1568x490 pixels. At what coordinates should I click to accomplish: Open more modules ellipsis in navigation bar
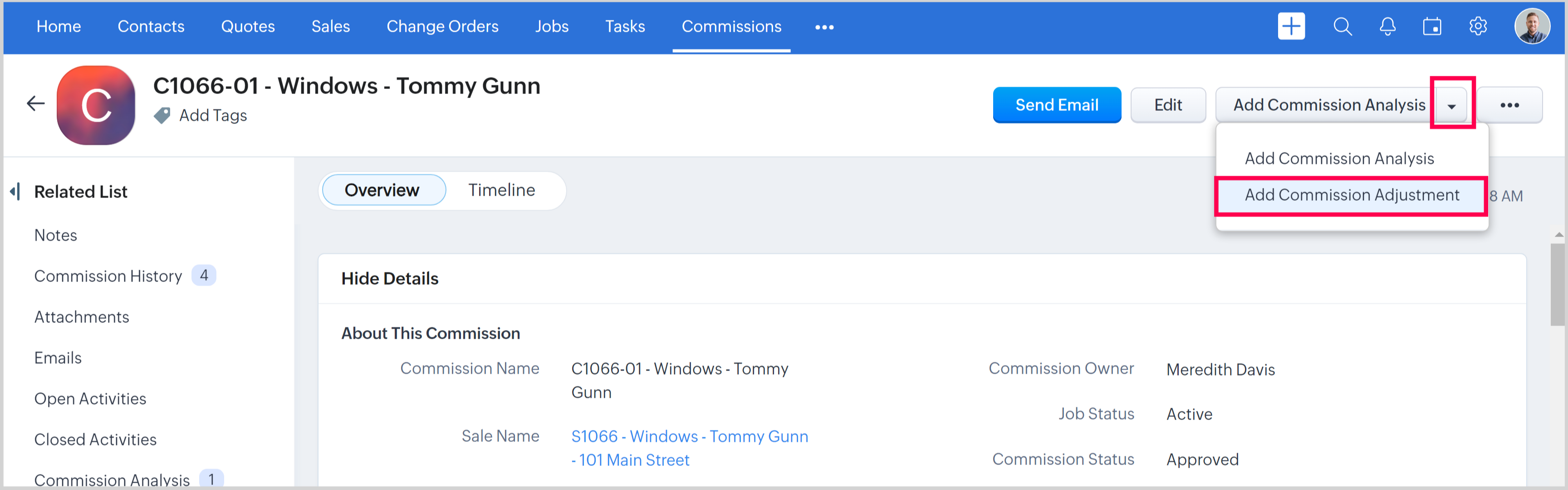pos(824,27)
